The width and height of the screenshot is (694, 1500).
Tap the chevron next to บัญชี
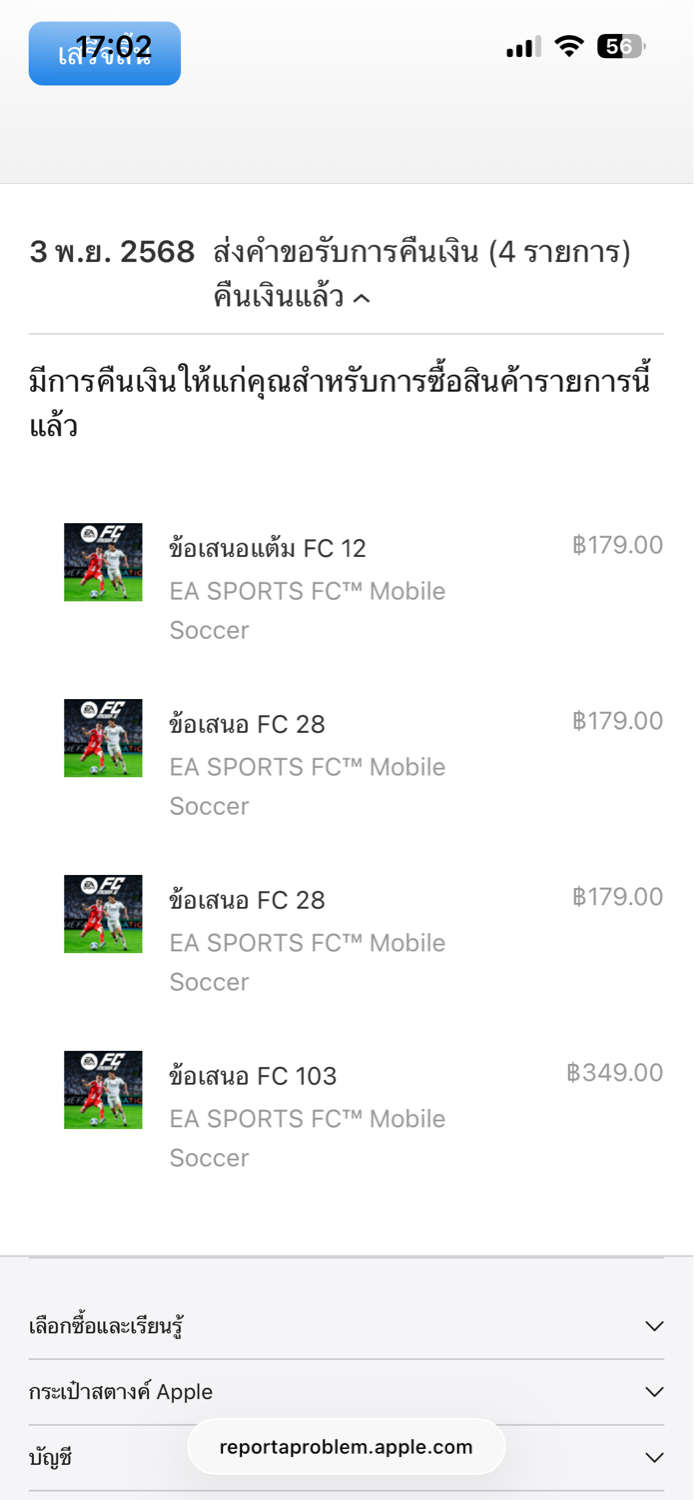(x=654, y=1458)
